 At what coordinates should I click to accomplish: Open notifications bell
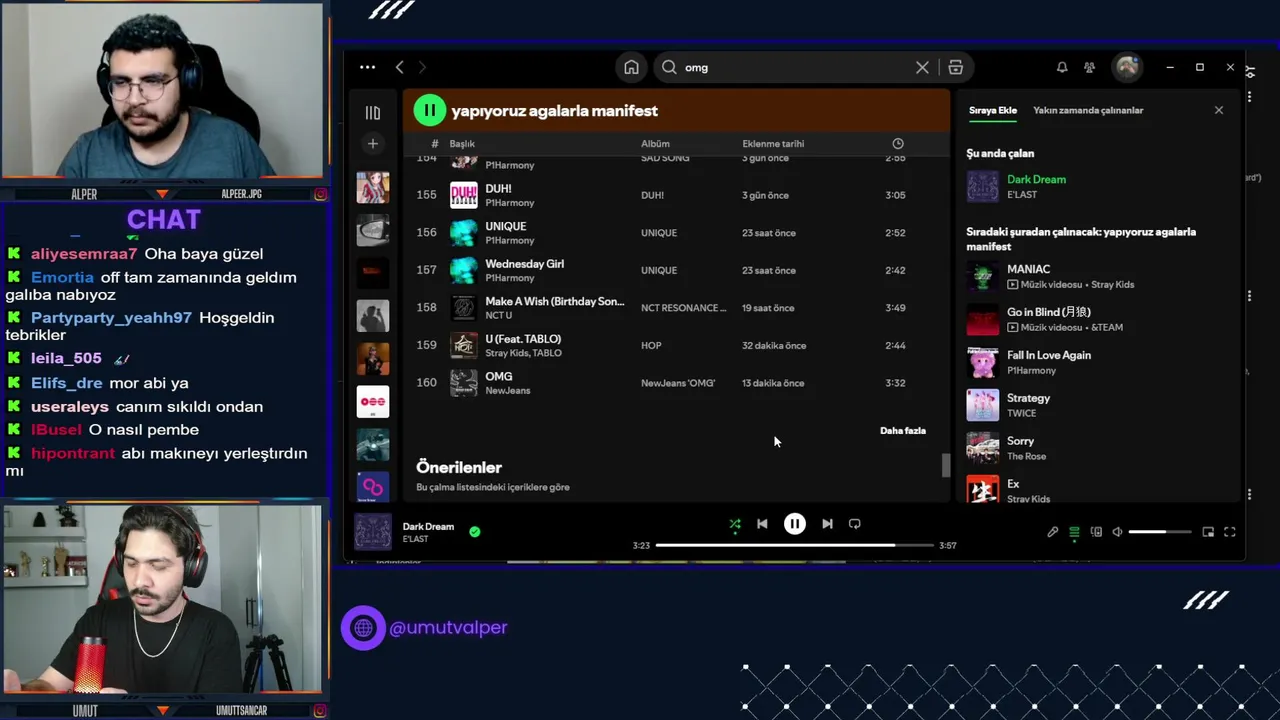1062,67
